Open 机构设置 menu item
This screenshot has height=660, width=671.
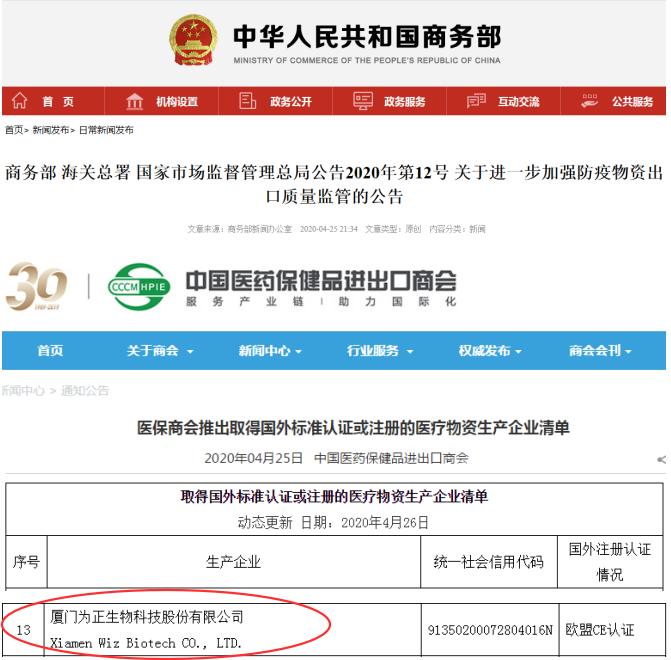177,101
